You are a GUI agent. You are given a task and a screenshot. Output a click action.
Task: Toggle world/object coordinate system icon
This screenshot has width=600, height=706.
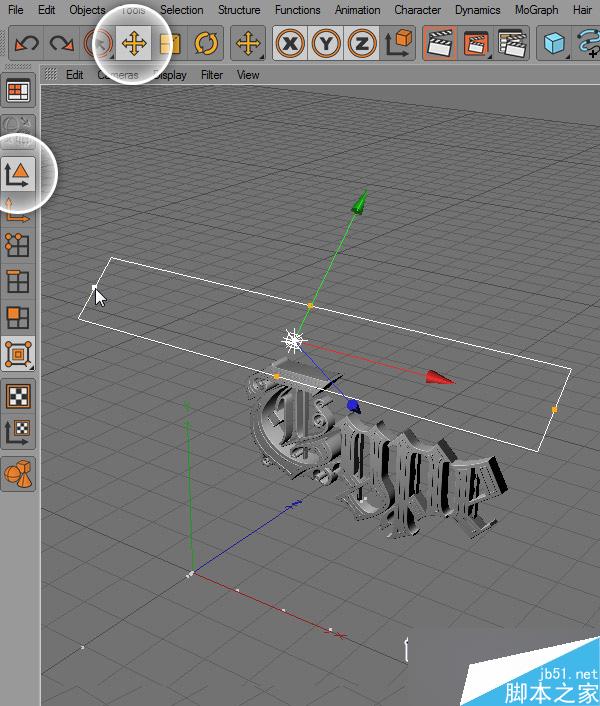(x=397, y=43)
